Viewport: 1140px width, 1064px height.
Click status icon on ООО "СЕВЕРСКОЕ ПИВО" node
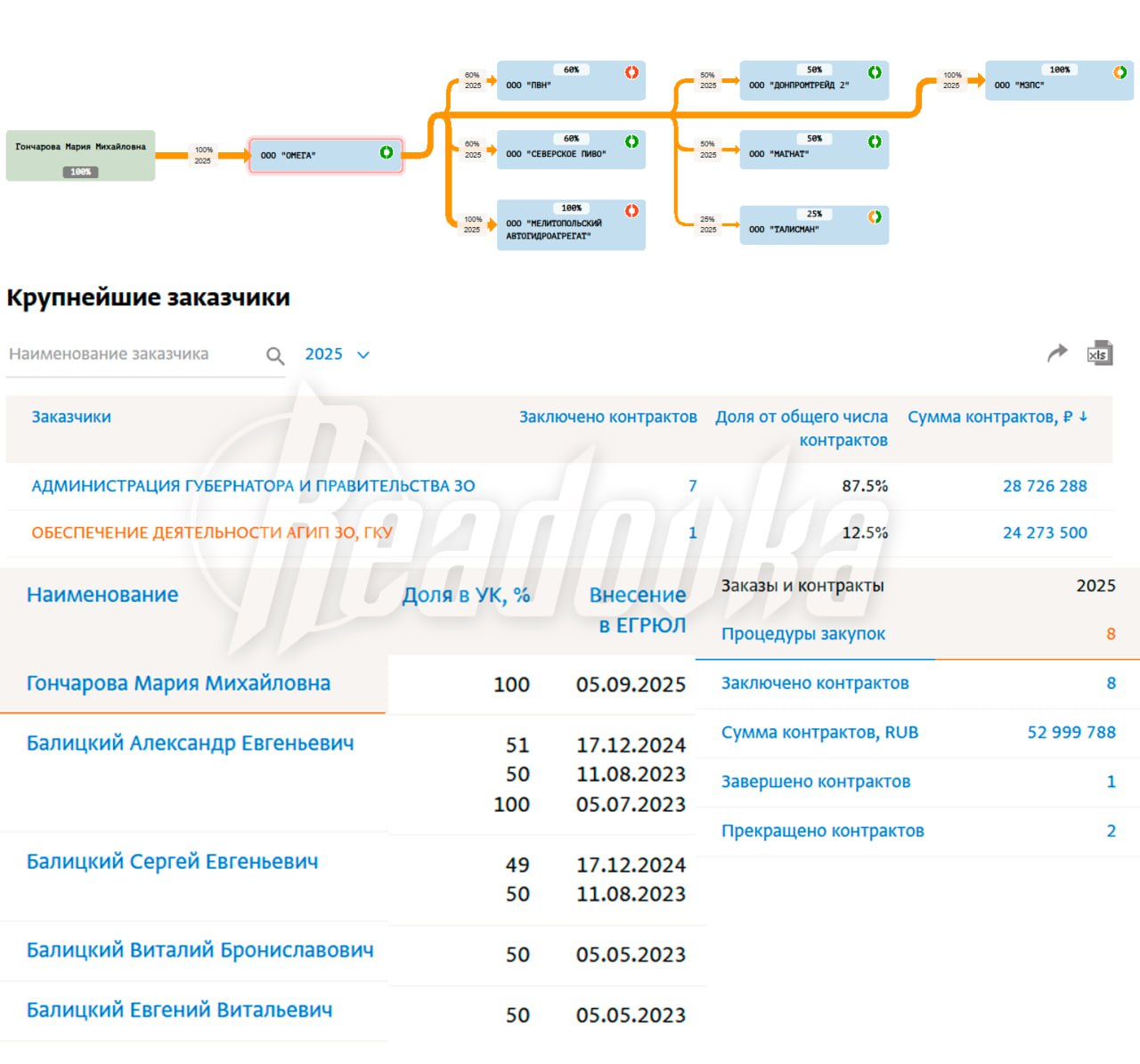tap(631, 142)
